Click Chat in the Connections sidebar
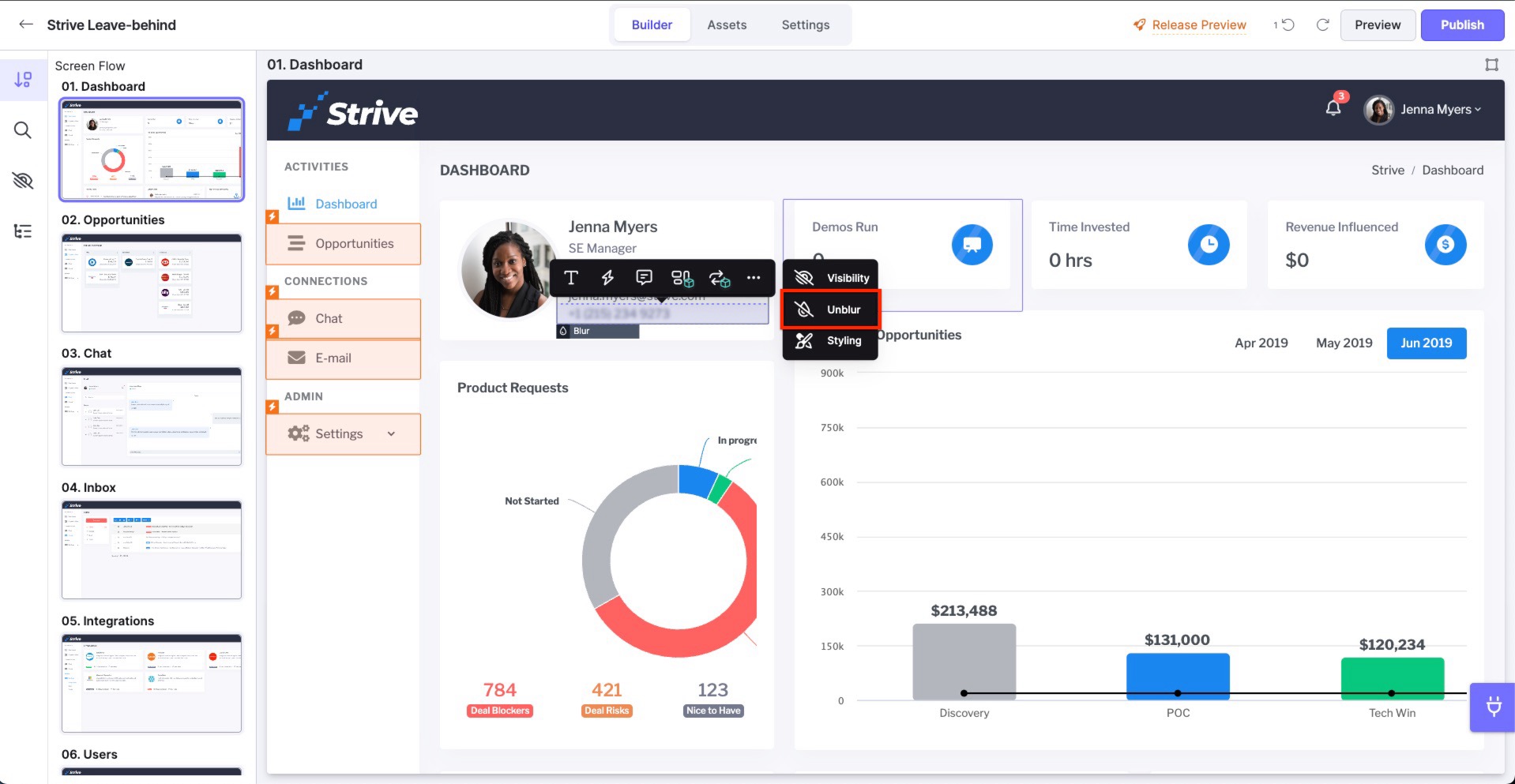Viewport: 1515px width, 784px height. tap(344, 318)
